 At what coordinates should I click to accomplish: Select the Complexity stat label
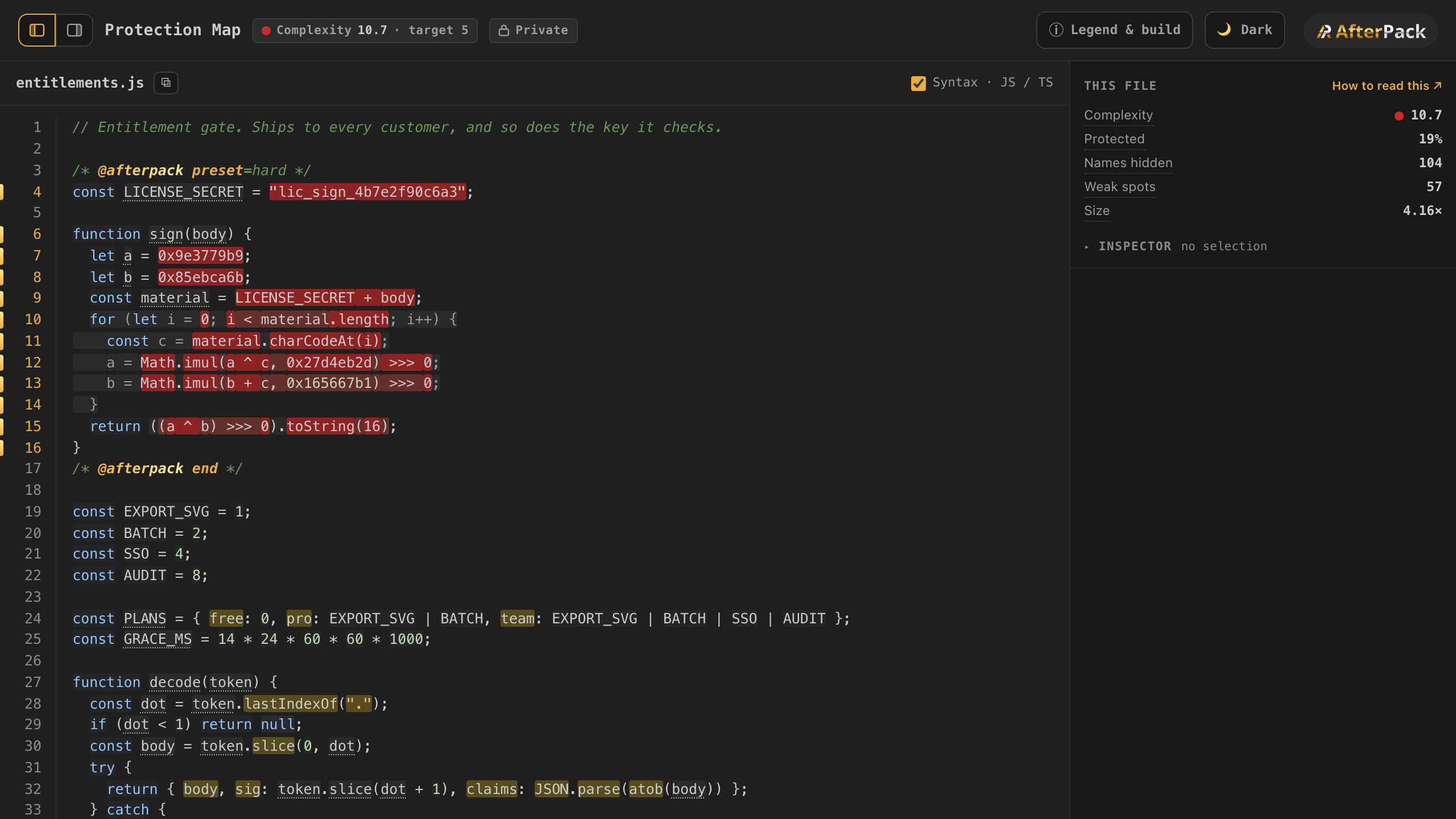point(1118,115)
